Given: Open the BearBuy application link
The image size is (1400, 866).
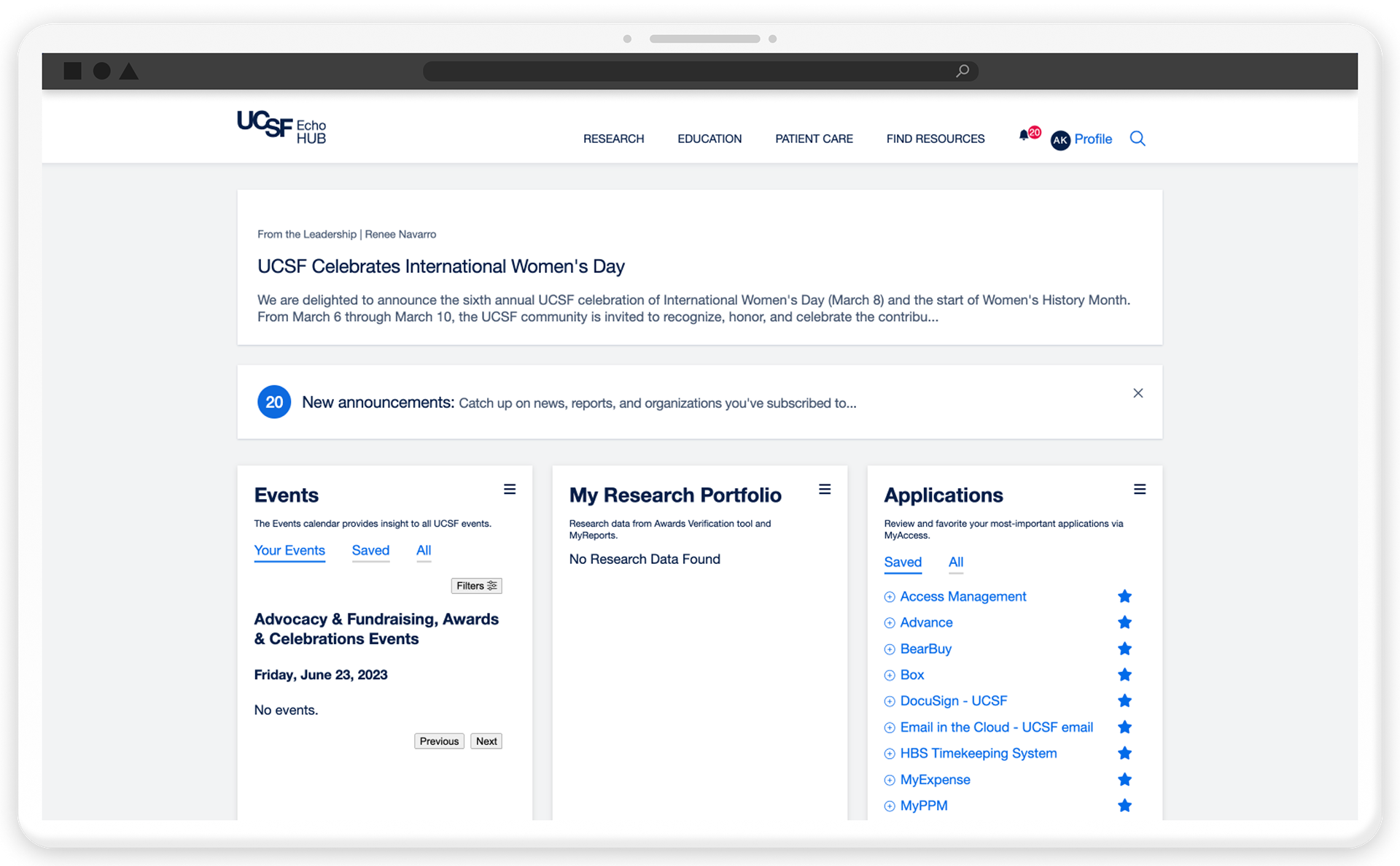Looking at the screenshot, I should [926, 649].
